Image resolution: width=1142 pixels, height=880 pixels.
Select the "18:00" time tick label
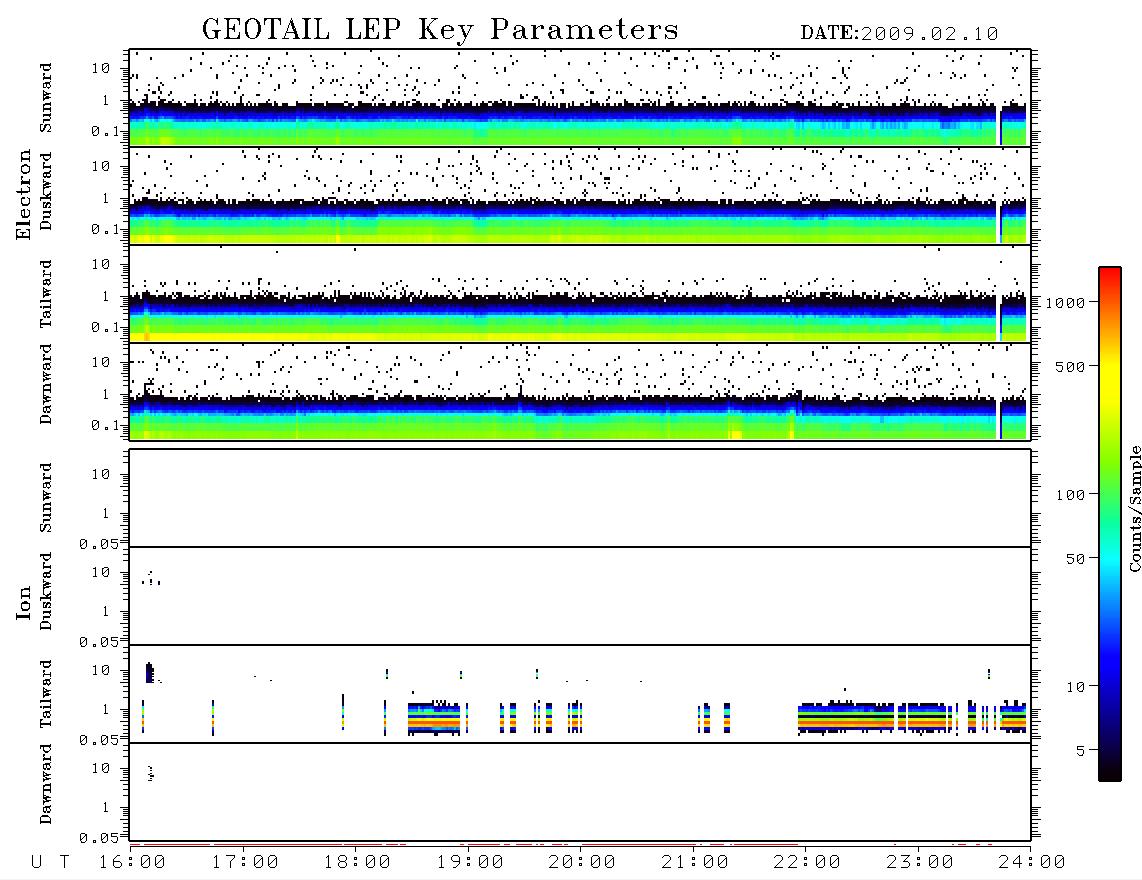pos(357,863)
